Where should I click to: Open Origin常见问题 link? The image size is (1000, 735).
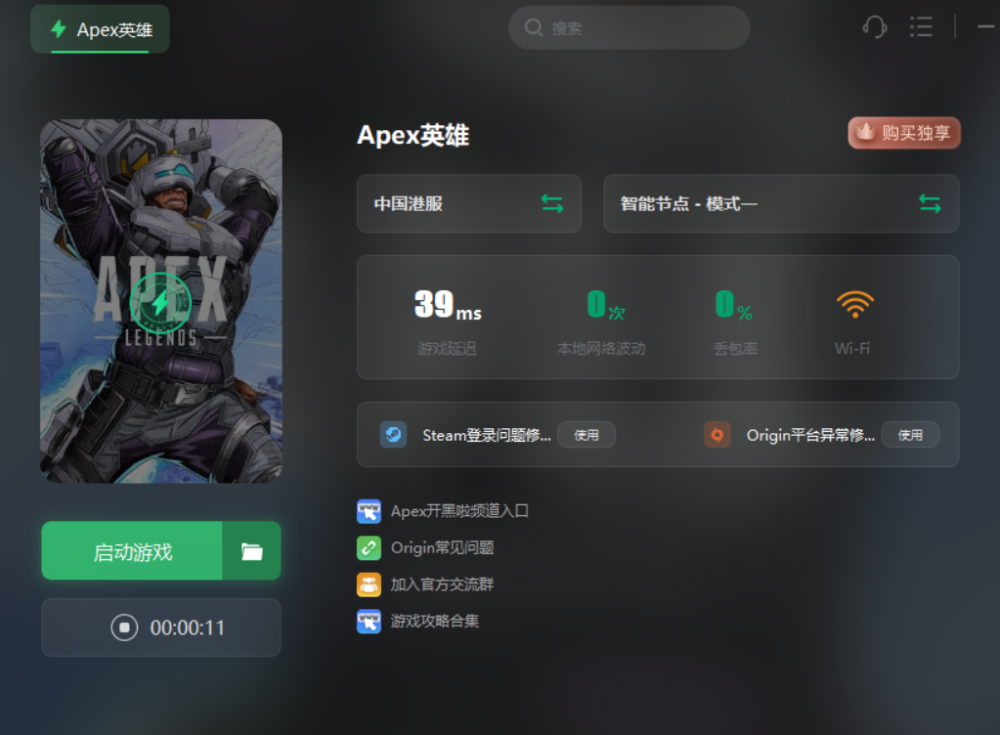click(x=442, y=548)
